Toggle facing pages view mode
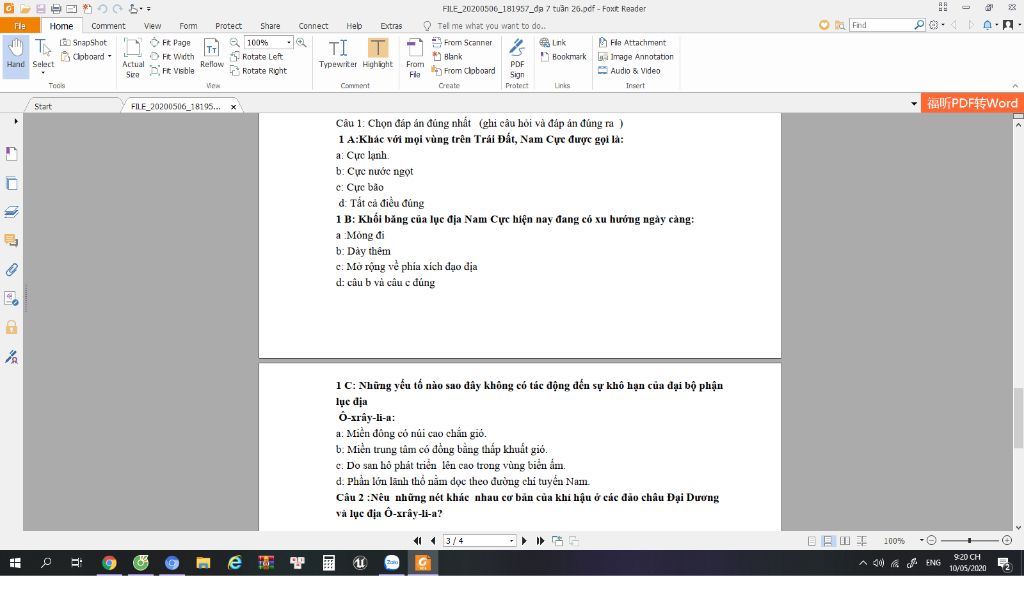This screenshot has height=591, width=1024. (x=845, y=541)
